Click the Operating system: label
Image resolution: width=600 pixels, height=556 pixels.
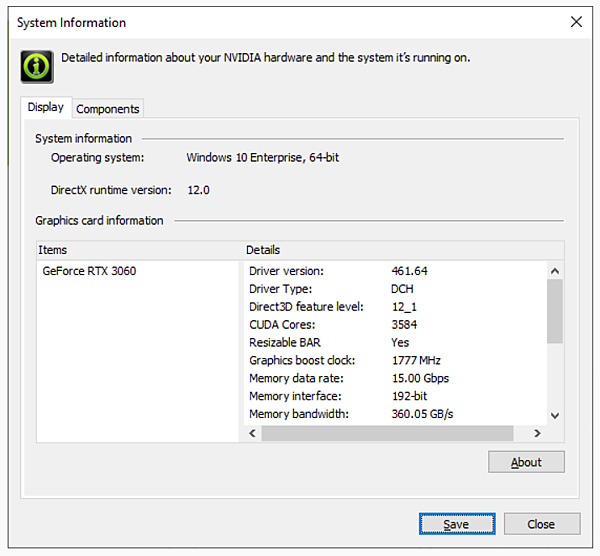click(98, 158)
